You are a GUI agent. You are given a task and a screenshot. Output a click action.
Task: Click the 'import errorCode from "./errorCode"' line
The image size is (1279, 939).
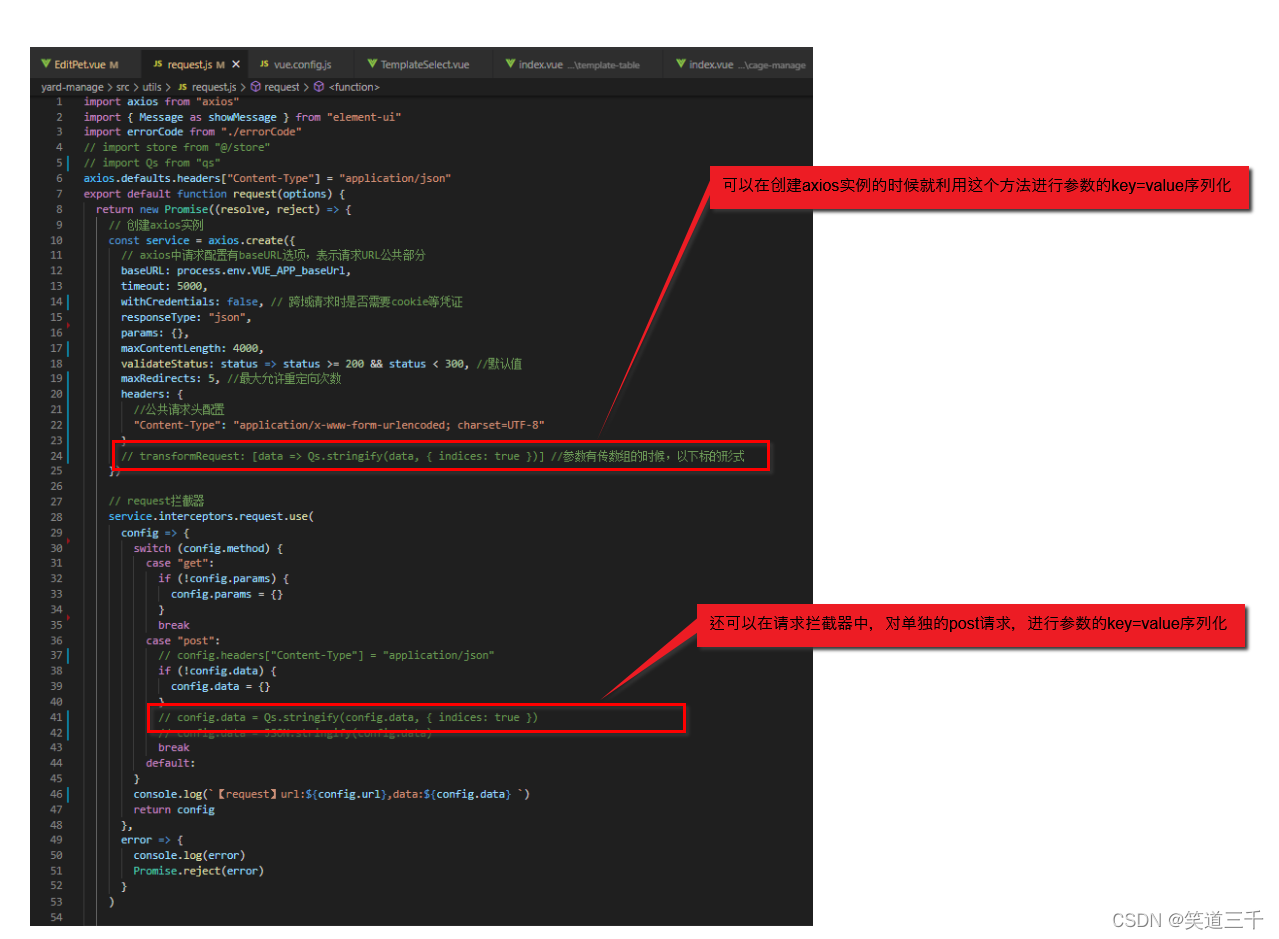click(x=193, y=131)
